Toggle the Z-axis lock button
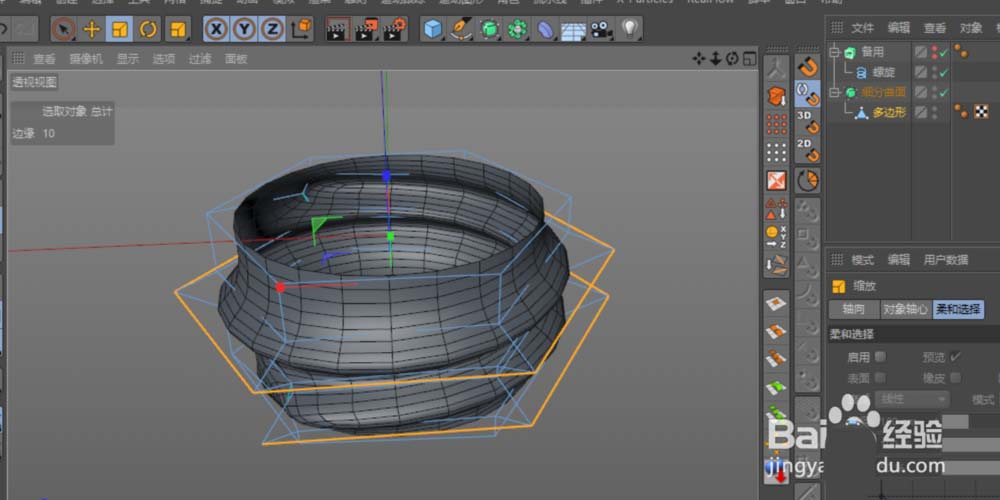The width and height of the screenshot is (1000, 500). click(x=271, y=29)
